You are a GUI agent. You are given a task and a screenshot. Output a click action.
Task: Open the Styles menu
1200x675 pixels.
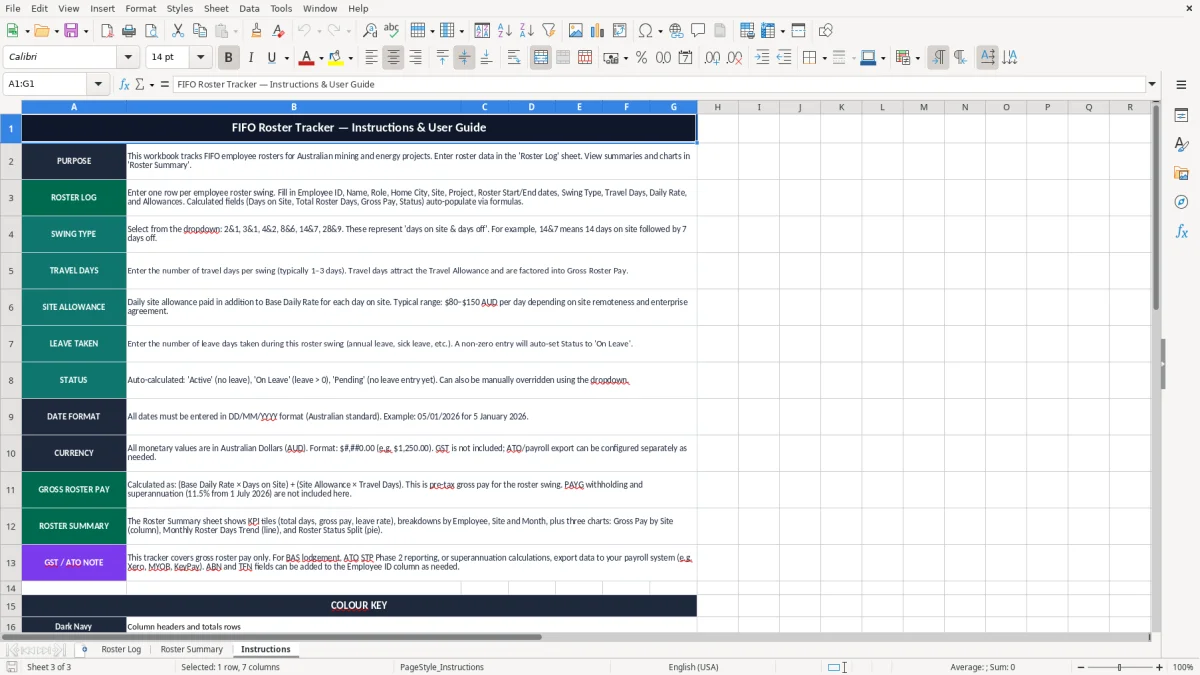180,8
